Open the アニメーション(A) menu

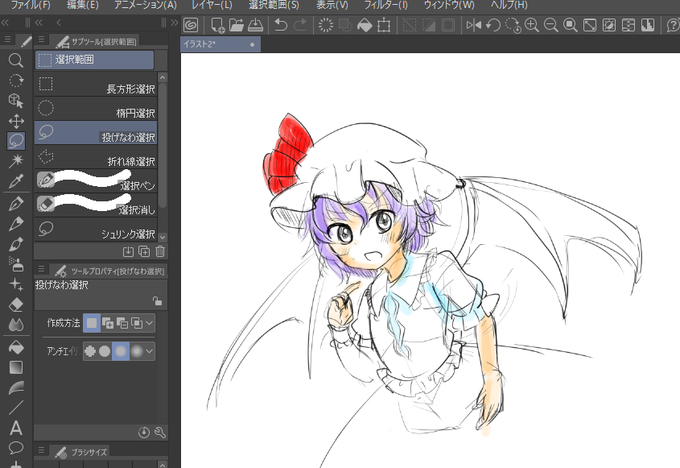(x=145, y=5)
